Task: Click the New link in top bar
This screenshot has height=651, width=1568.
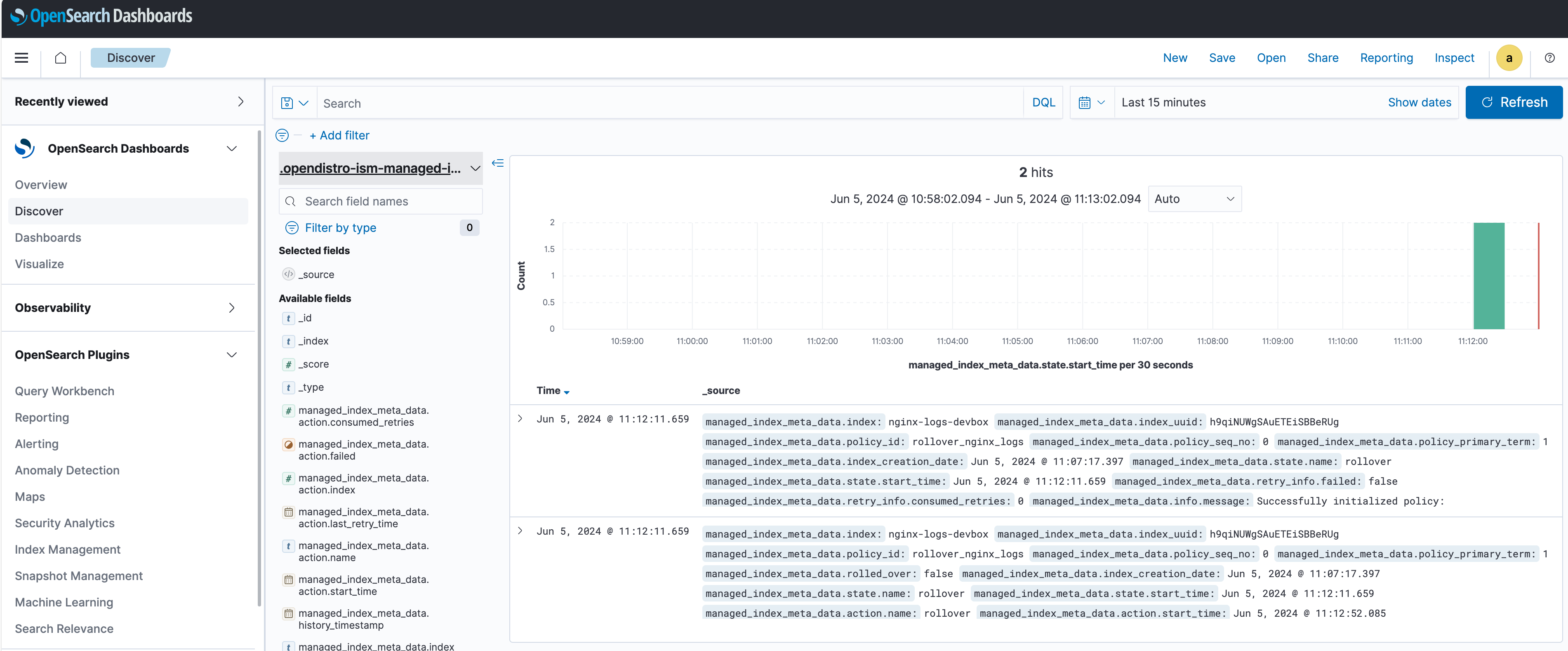Action: tap(1175, 58)
